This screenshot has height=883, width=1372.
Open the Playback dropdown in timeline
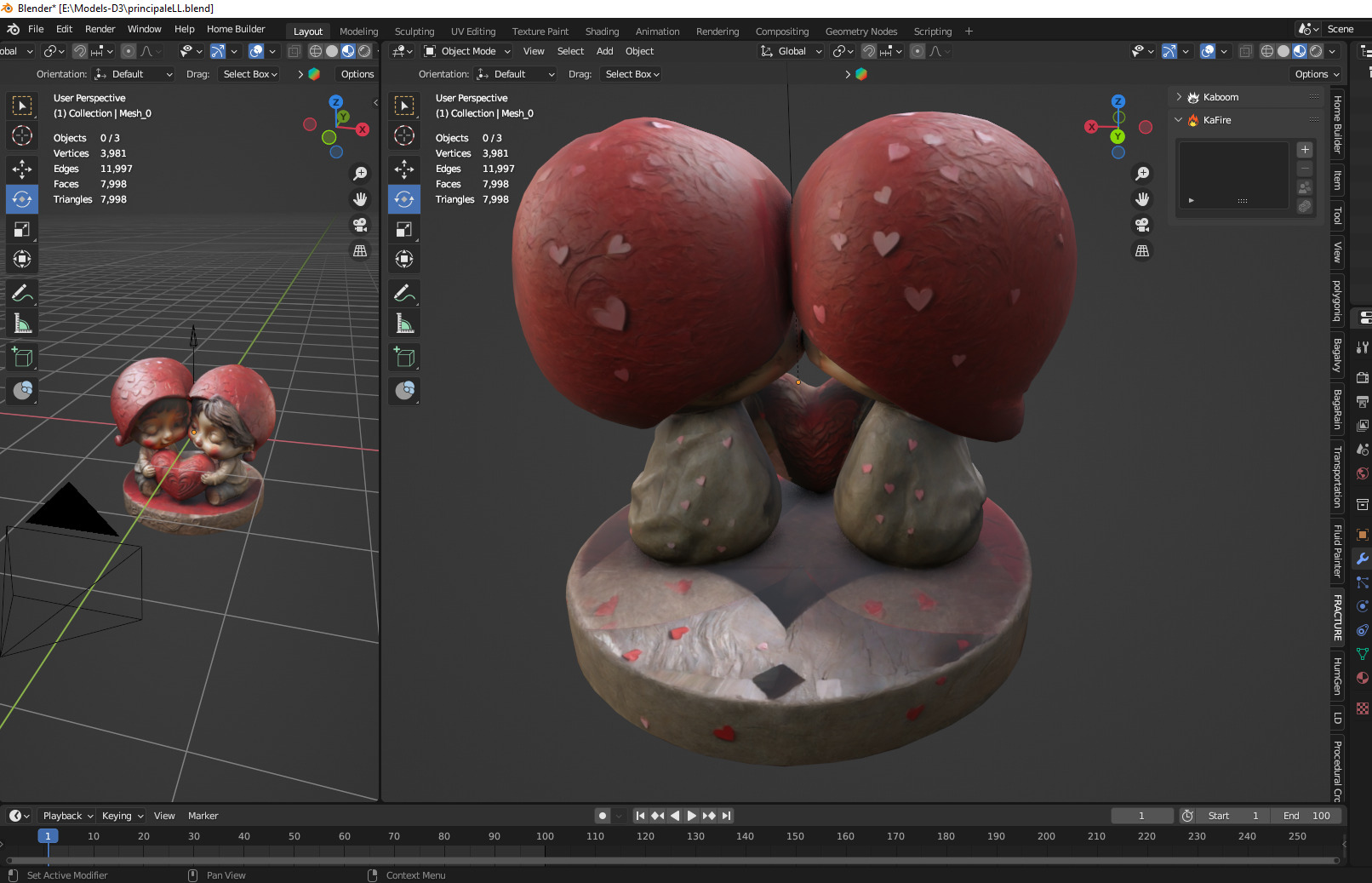pos(67,816)
